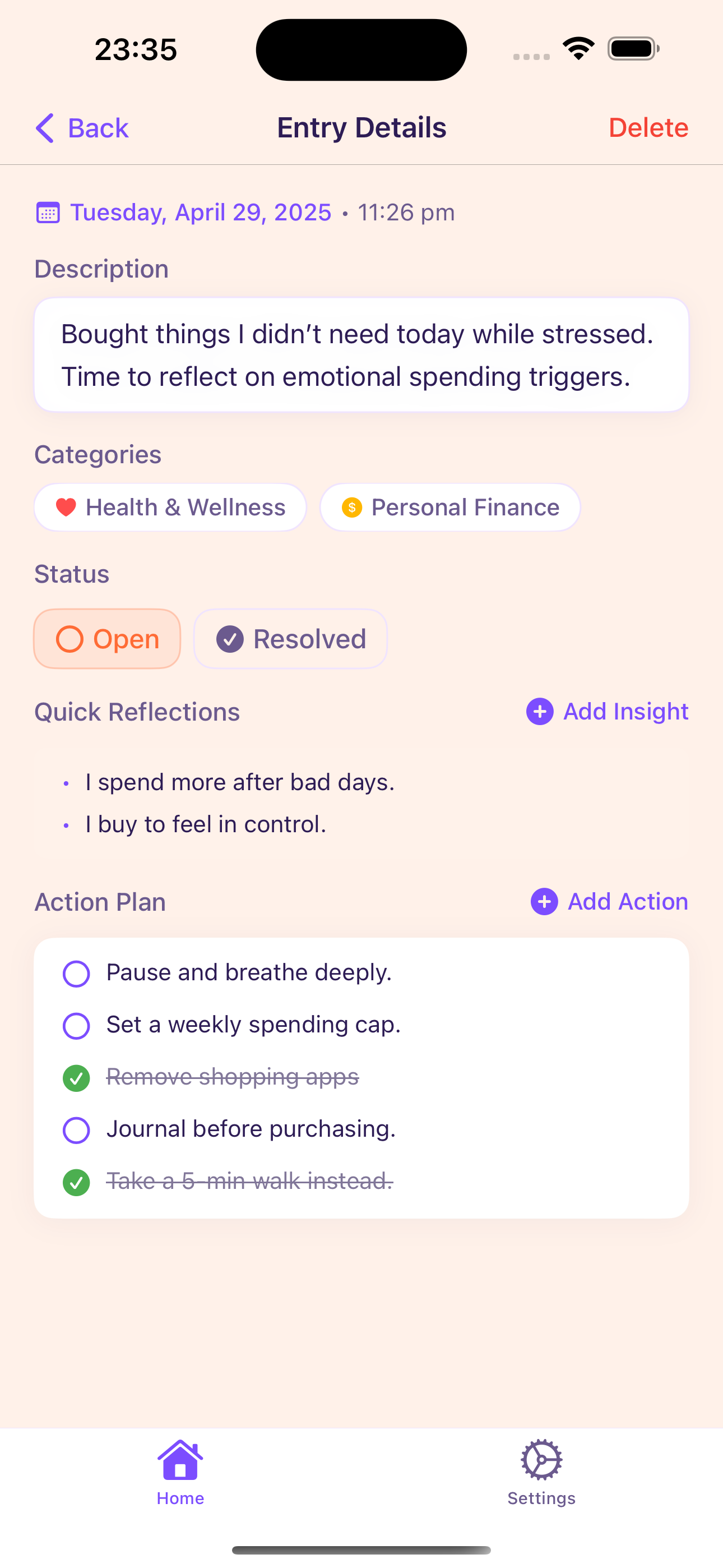
Task: Mark Journal before purchasing as done
Action: click(76, 1130)
